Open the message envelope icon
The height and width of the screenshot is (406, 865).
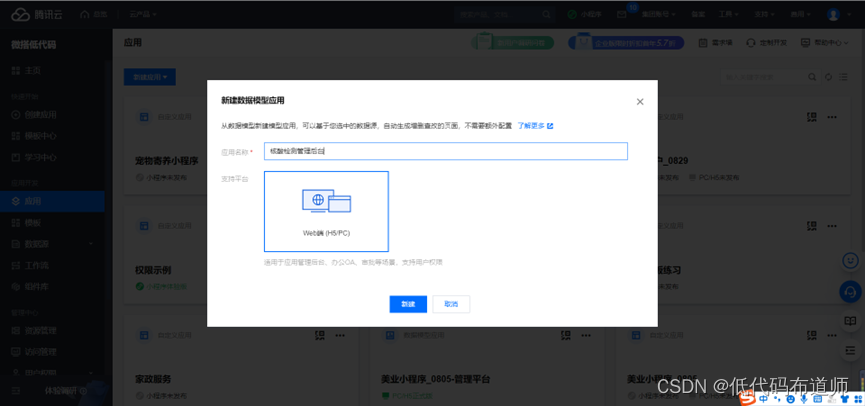(x=621, y=15)
